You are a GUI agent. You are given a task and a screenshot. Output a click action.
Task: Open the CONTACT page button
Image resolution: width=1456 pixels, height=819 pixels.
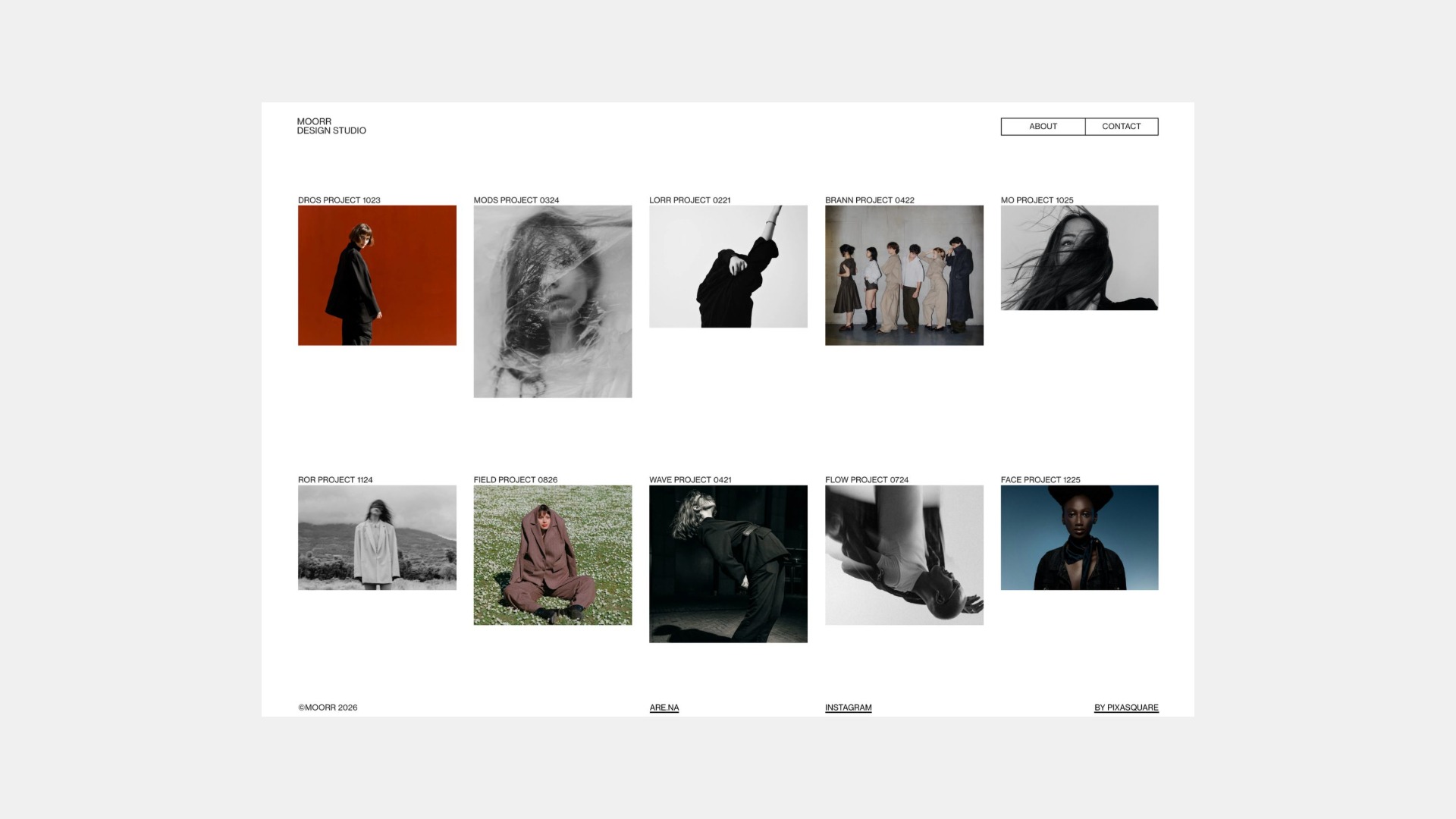1122,127
